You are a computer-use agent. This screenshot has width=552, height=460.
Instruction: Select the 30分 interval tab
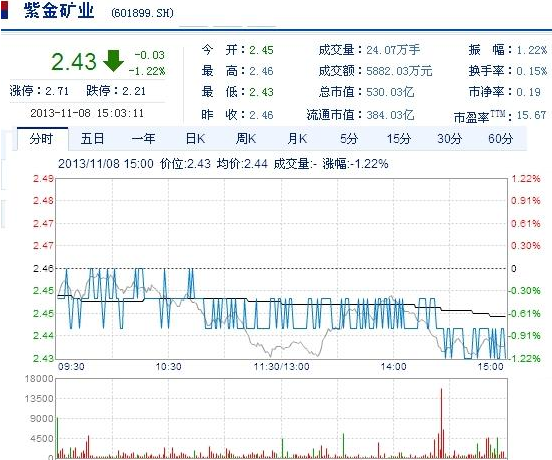tap(449, 139)
